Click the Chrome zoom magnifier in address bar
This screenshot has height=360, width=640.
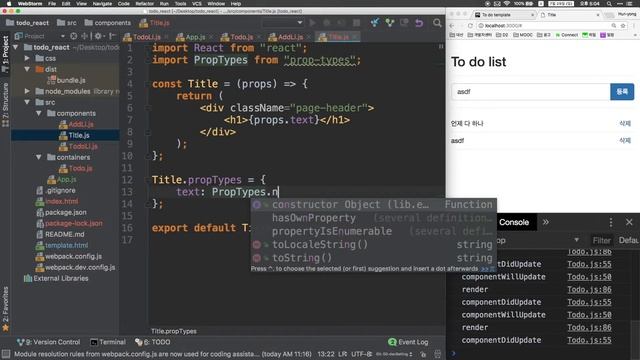(613, 25)
